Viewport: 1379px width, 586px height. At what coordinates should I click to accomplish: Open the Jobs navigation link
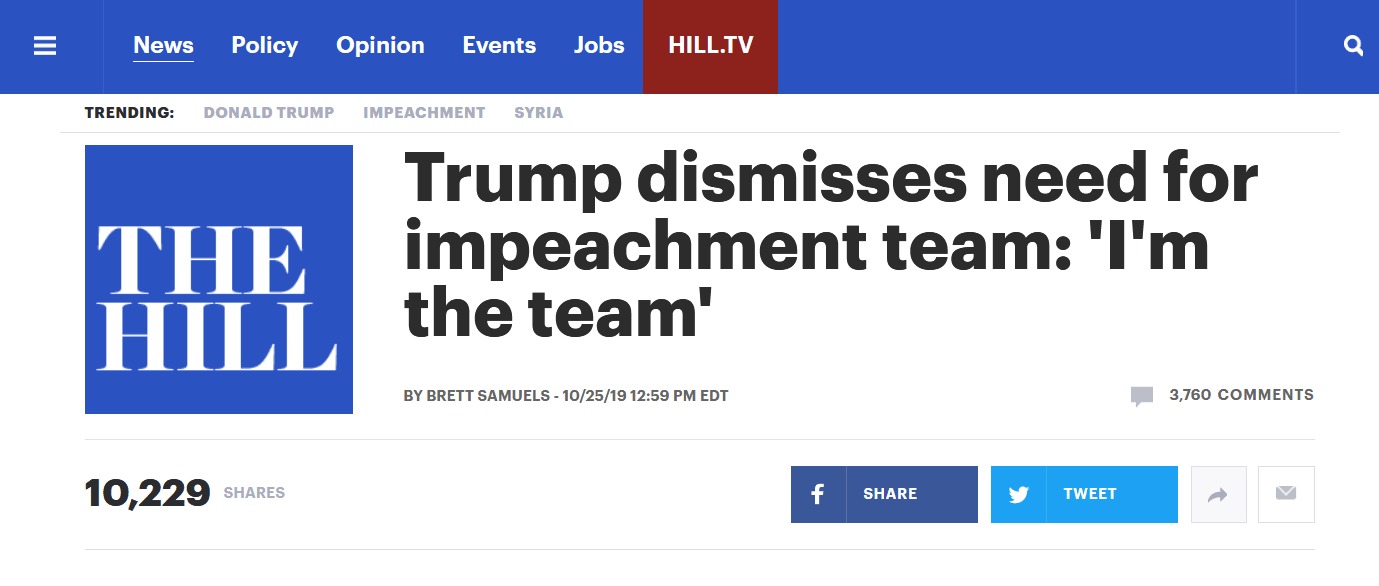pyautogui.click(x=599, y=46)
